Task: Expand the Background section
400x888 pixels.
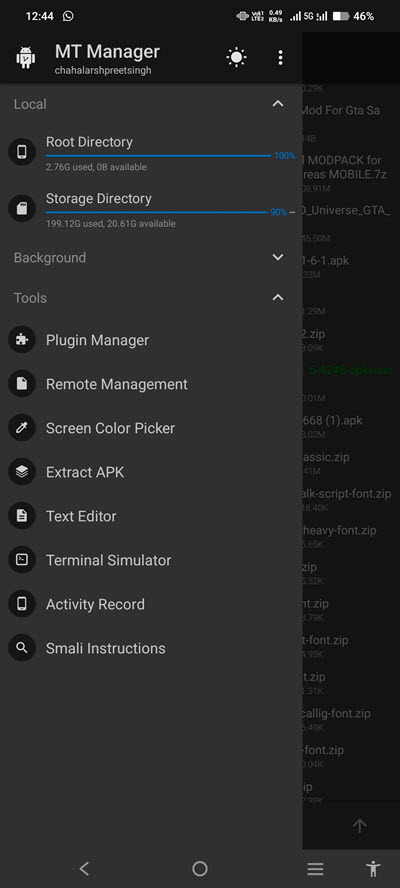Action: [278, 257]
